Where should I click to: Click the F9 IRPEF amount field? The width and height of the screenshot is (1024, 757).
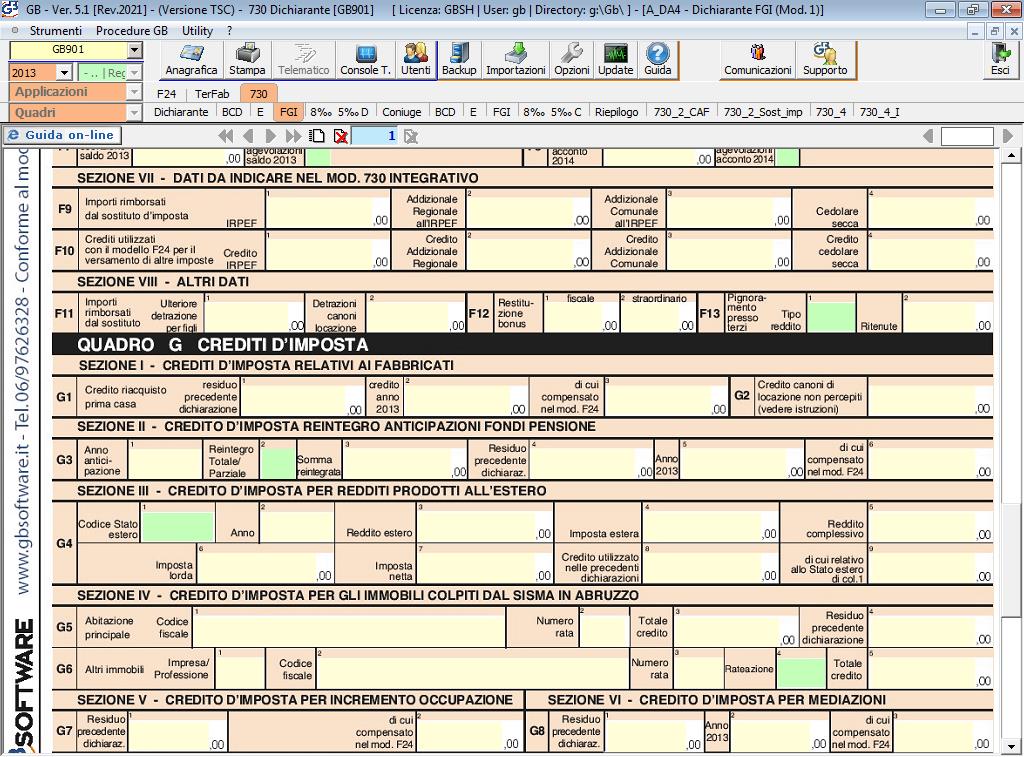[x=328, y=209]
